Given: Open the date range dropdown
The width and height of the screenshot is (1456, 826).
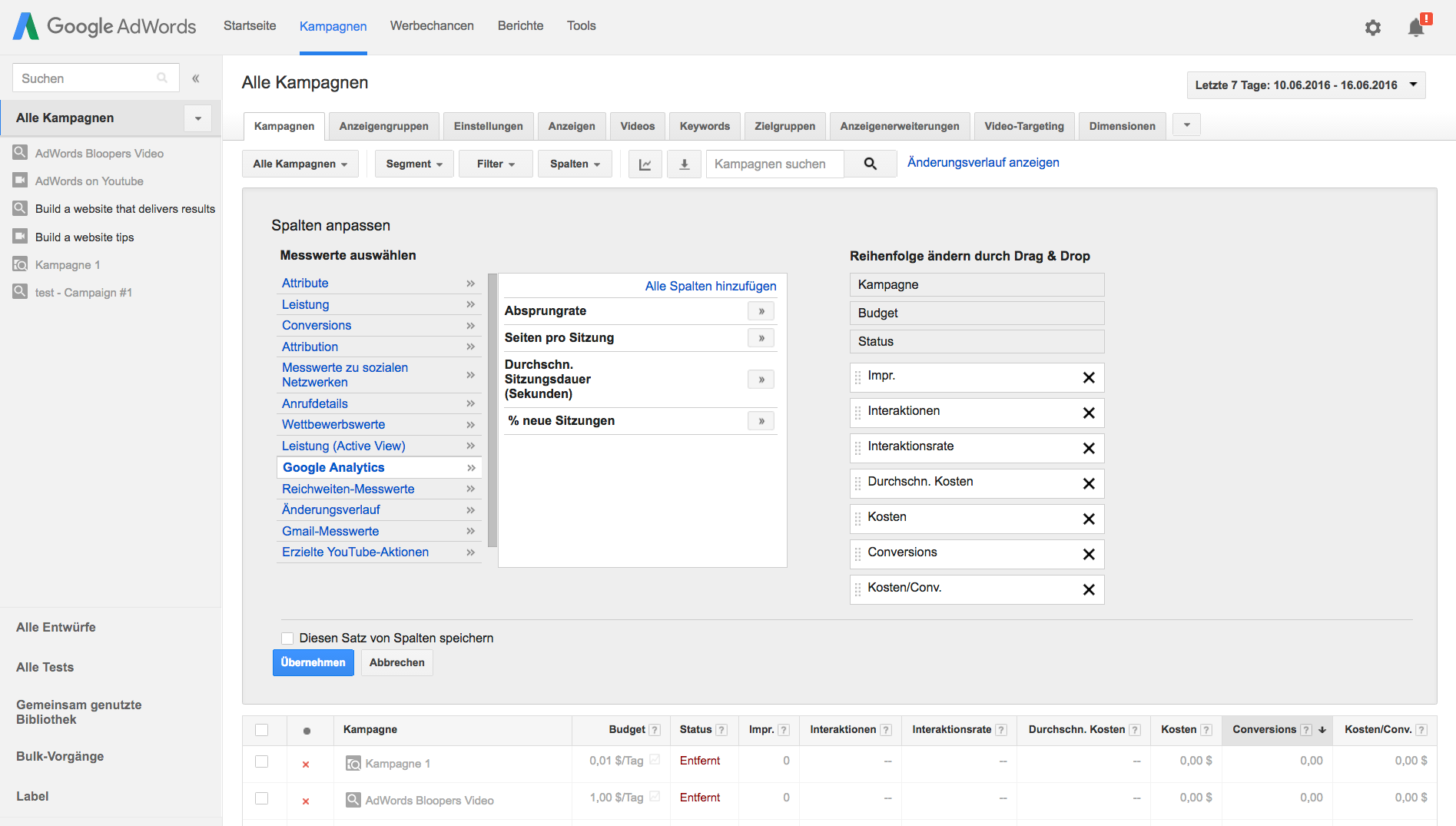Looking at the screenshot, I should [1306, 85].
